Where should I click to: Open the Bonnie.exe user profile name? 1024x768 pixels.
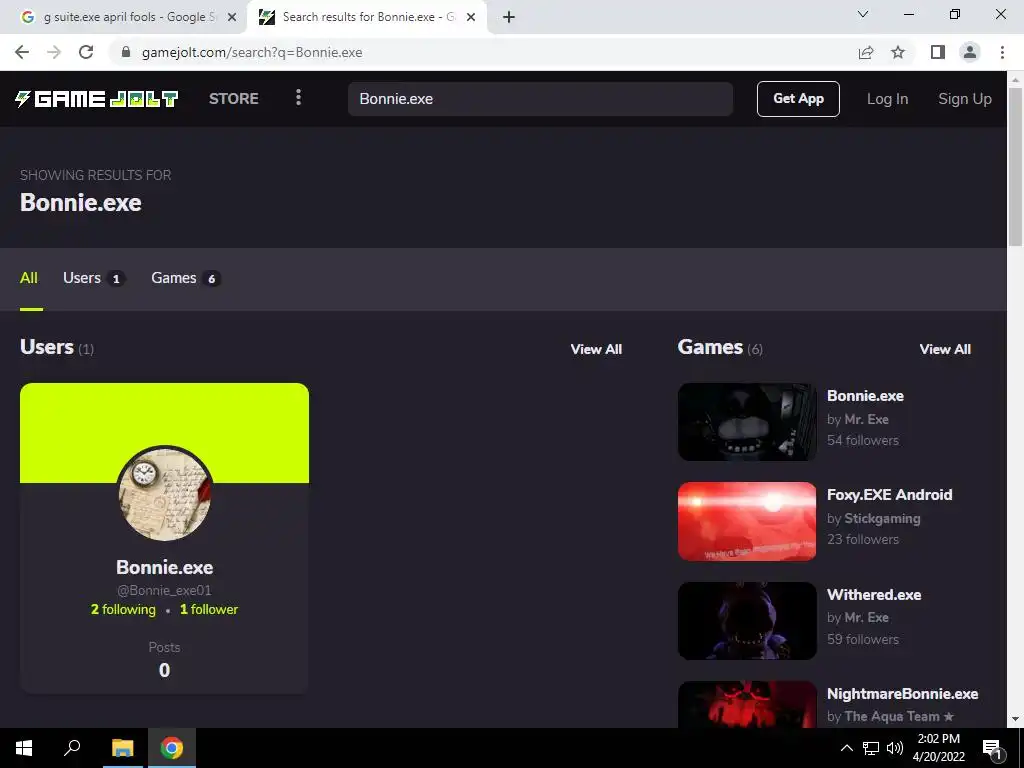(165, 567)
